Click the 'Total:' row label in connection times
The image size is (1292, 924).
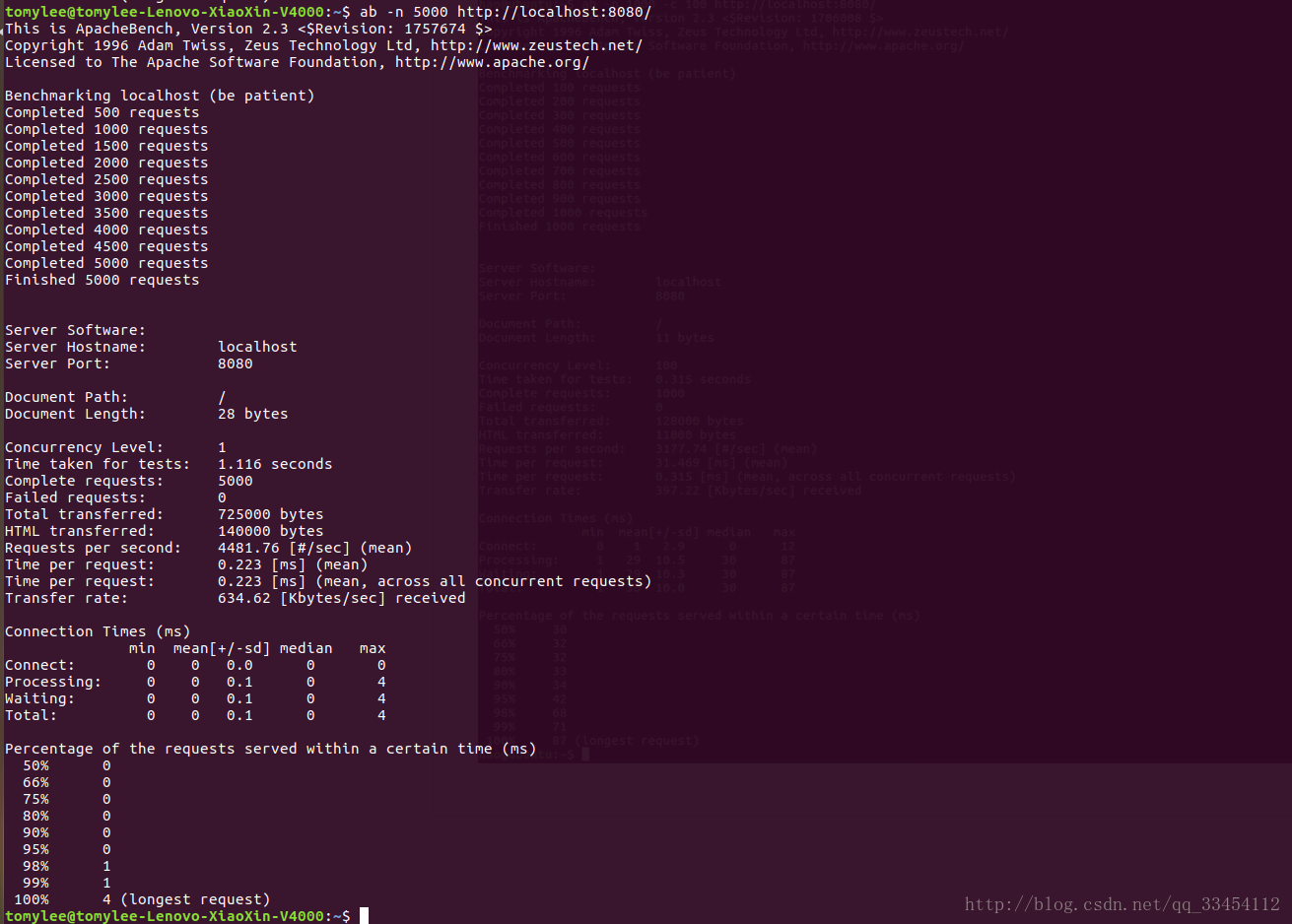click(31, 715)
